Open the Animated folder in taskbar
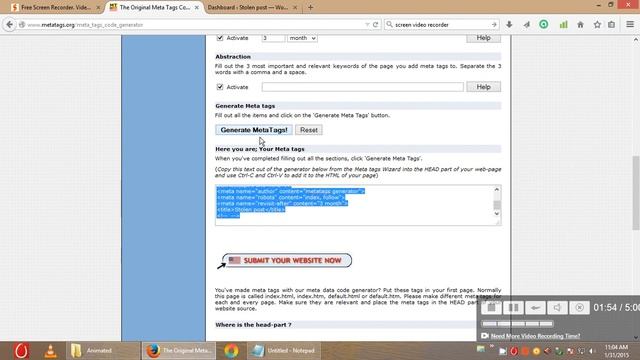The width and height of the screenshot is (640, 360). [x=103, y=351]
